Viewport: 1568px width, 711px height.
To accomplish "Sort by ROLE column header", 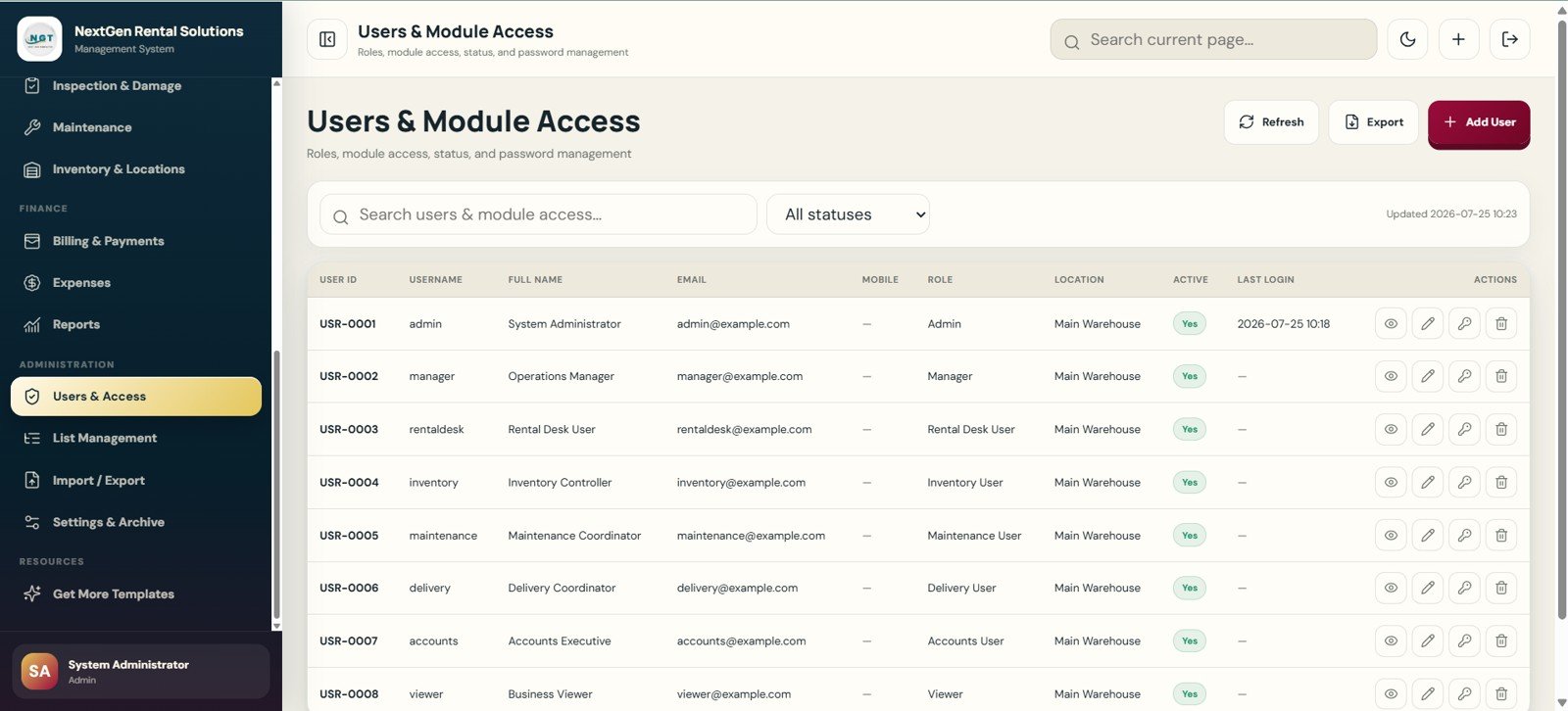I will pyautogui.click(x=940, y=280).
